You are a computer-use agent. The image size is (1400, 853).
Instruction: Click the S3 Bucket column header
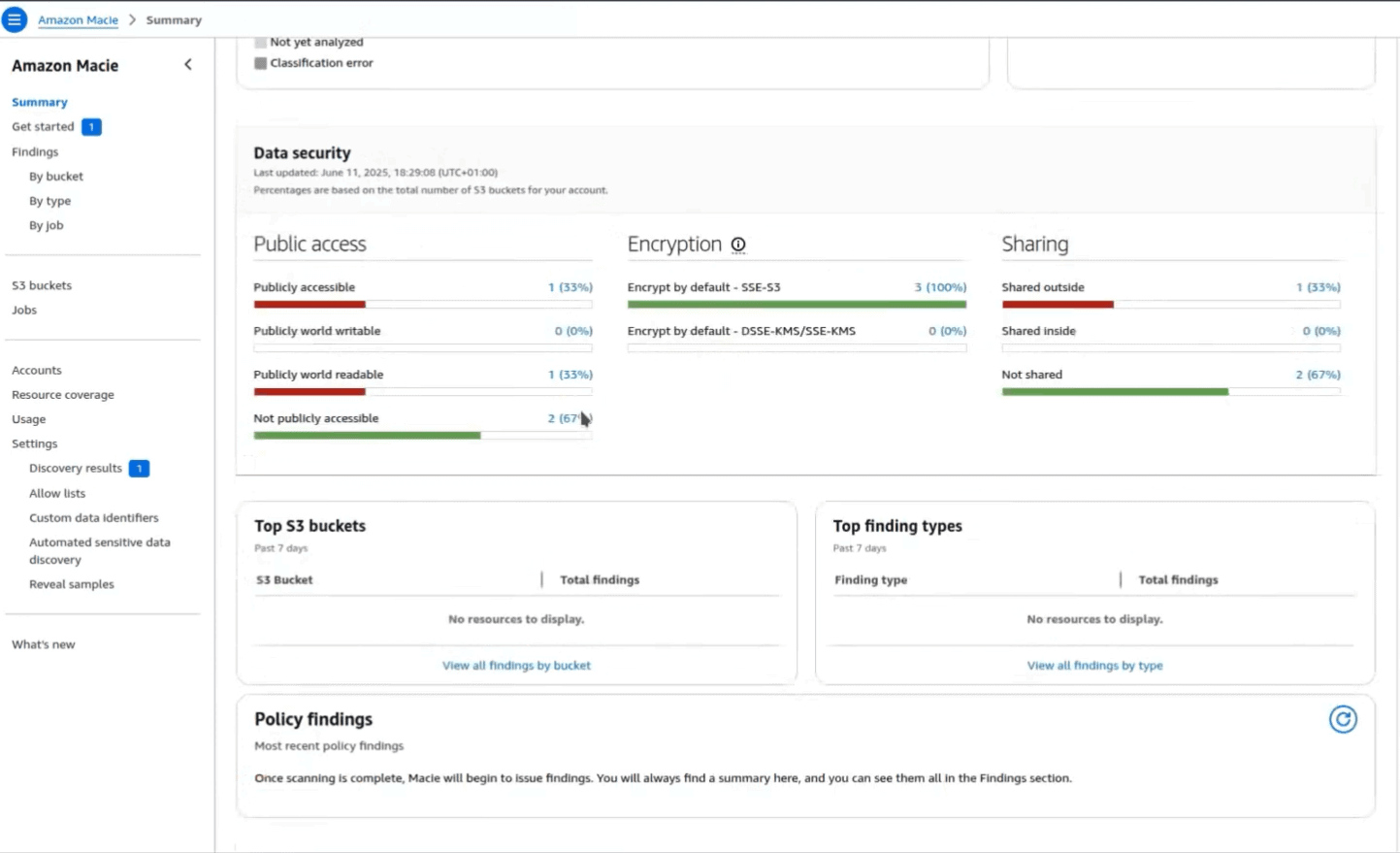point(284,580)
